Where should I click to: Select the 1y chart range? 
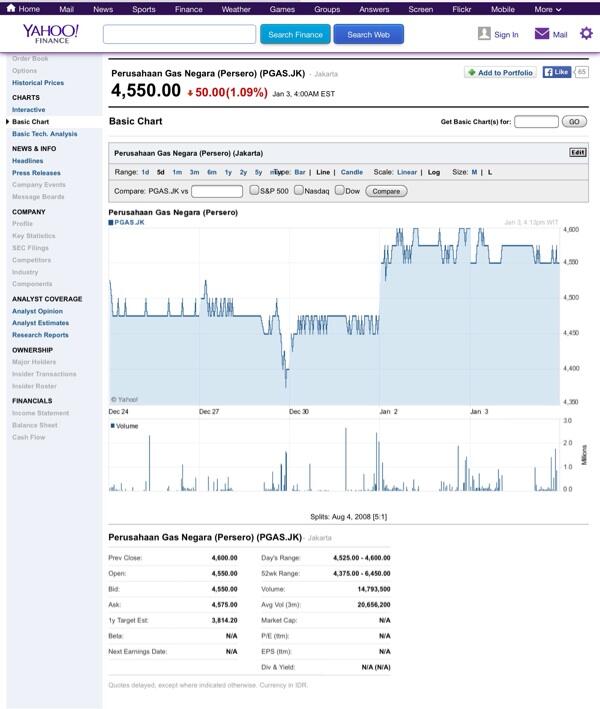tap(228, 172)
